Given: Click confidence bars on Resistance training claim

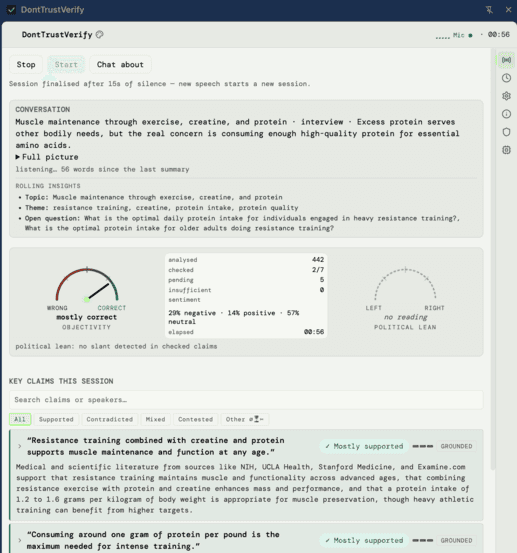Looking at the screenshot, I should click(422, 446).
